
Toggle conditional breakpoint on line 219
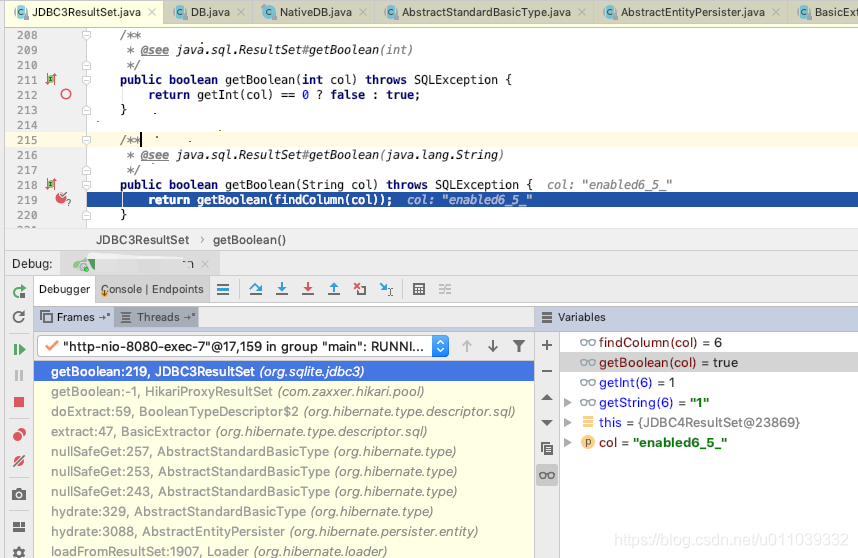[x=62, y=199]
